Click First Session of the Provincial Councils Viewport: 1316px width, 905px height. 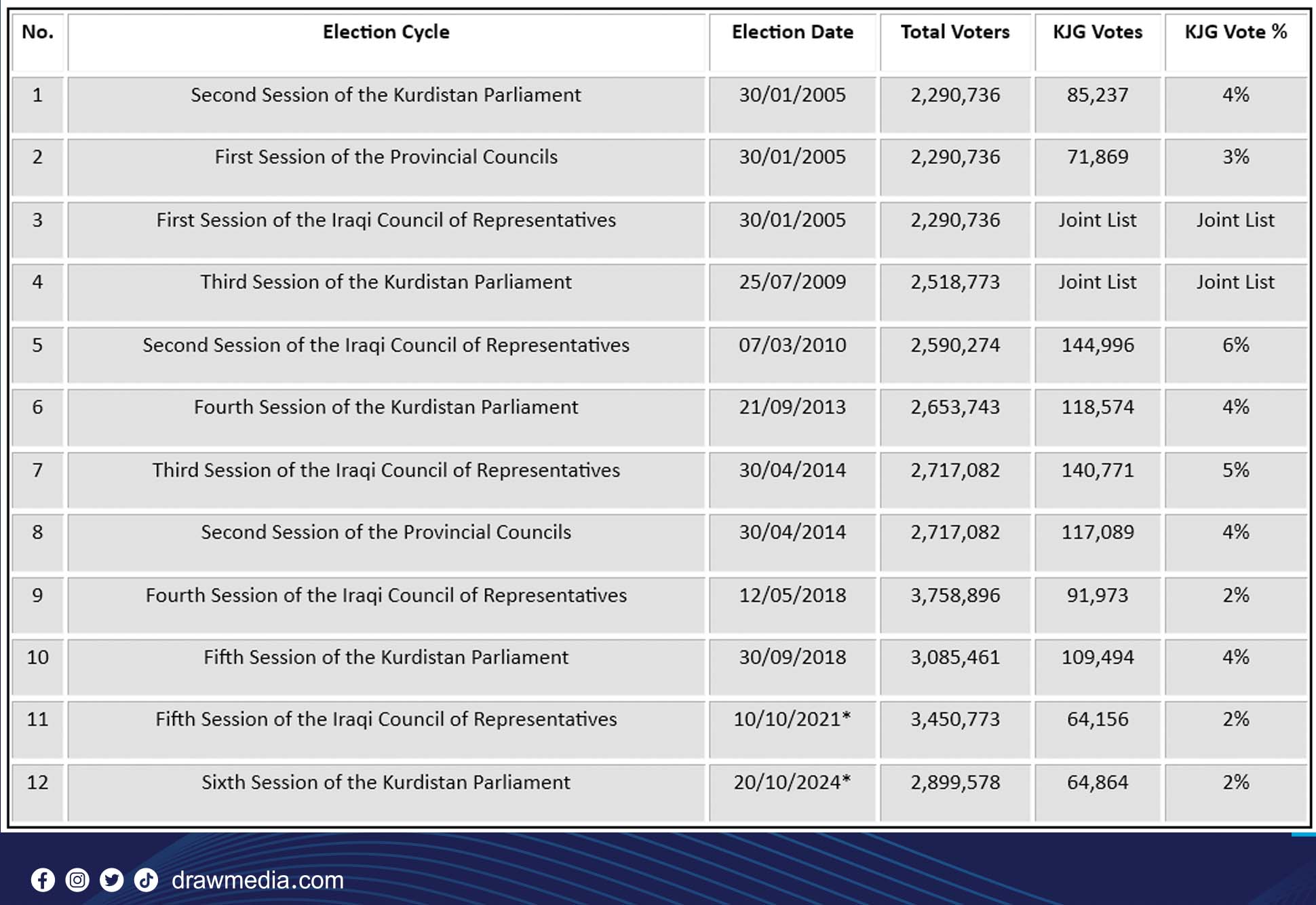[x=385, y=157]
